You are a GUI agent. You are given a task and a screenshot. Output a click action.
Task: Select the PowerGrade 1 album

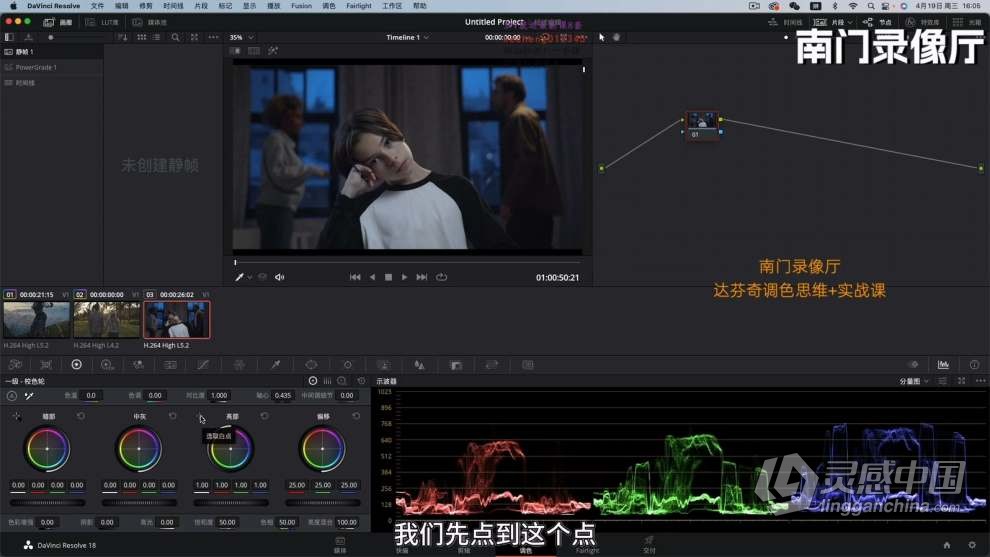pos(52,67)
